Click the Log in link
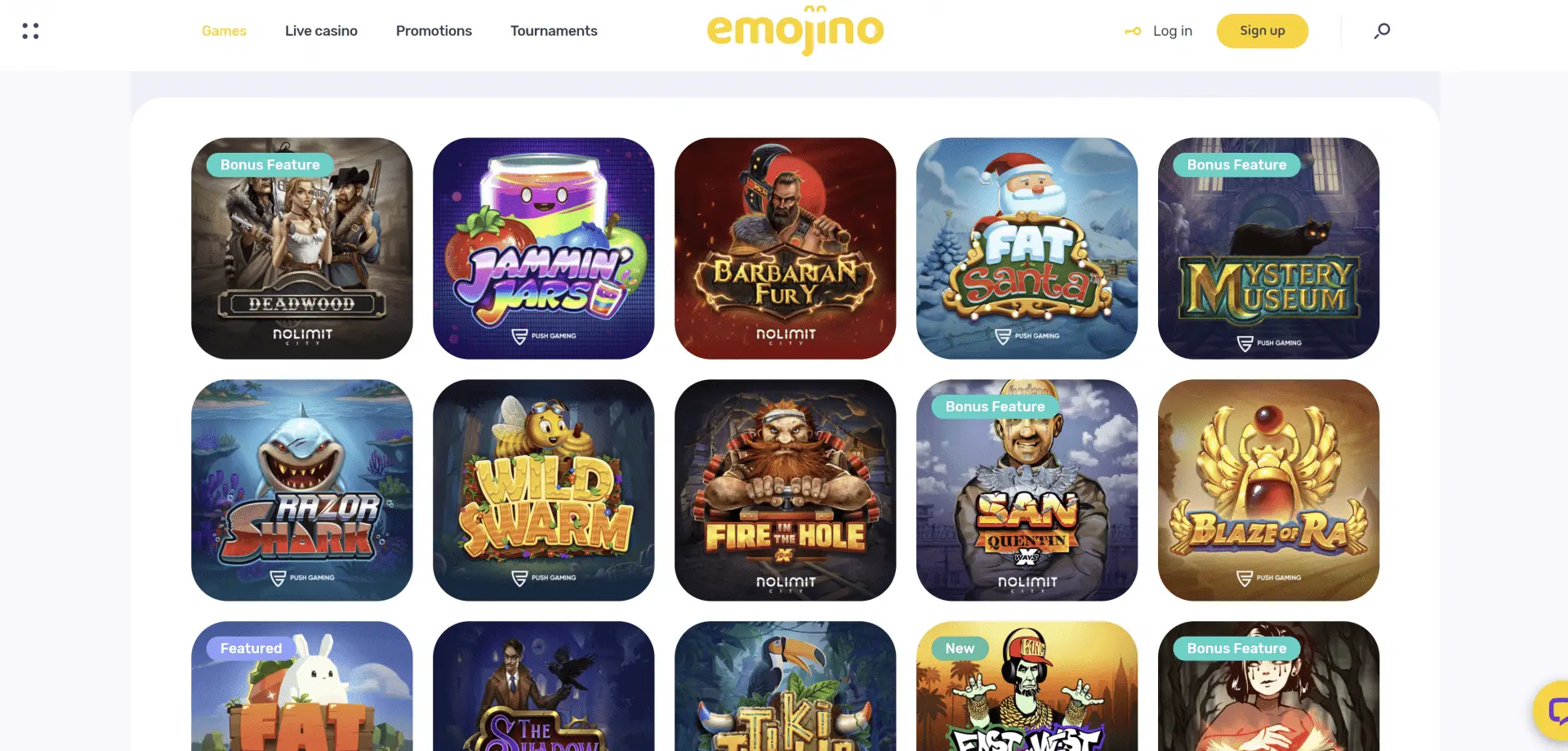The width and height of the screenshot is (1568, 751). (1172, 31)
